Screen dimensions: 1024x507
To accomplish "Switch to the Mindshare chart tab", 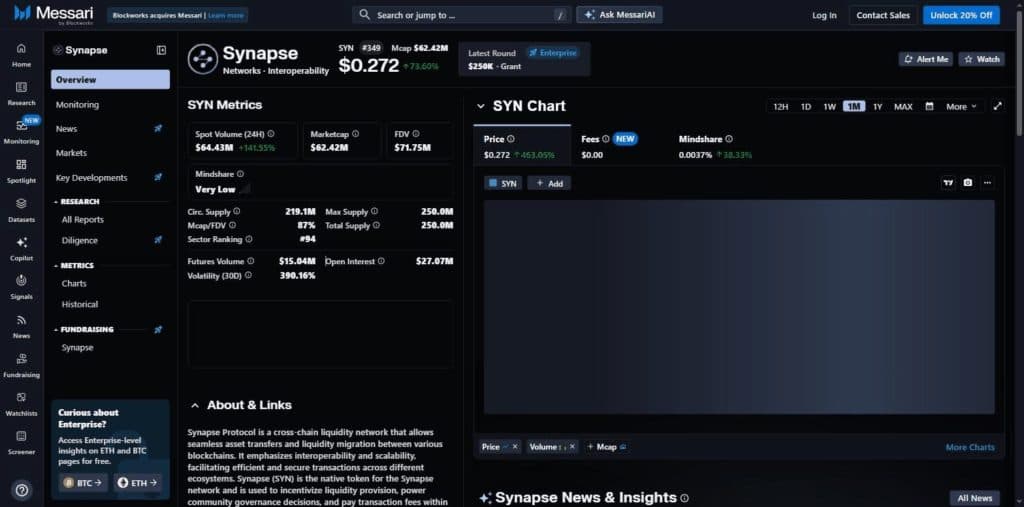I will (716, 147).
